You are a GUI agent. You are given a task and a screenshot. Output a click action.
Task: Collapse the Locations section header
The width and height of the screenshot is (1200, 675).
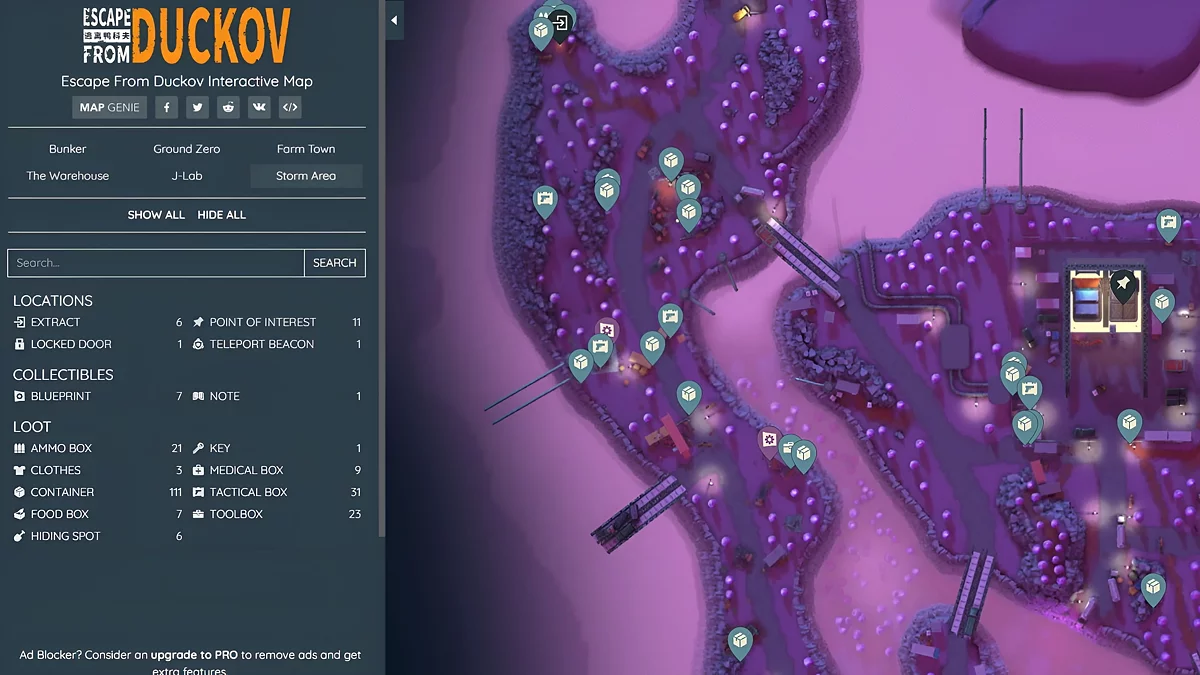click(x=53, y=300)
